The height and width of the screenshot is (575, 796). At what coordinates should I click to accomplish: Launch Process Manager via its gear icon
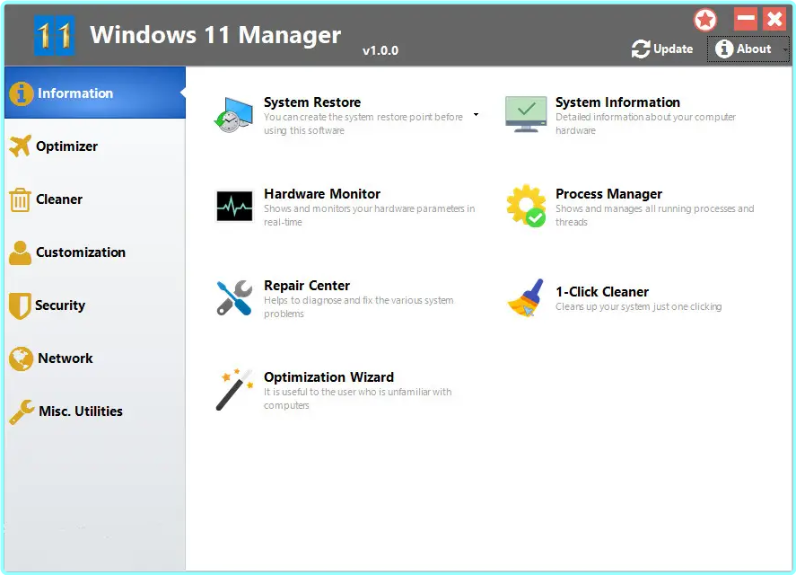click(526, 206)
